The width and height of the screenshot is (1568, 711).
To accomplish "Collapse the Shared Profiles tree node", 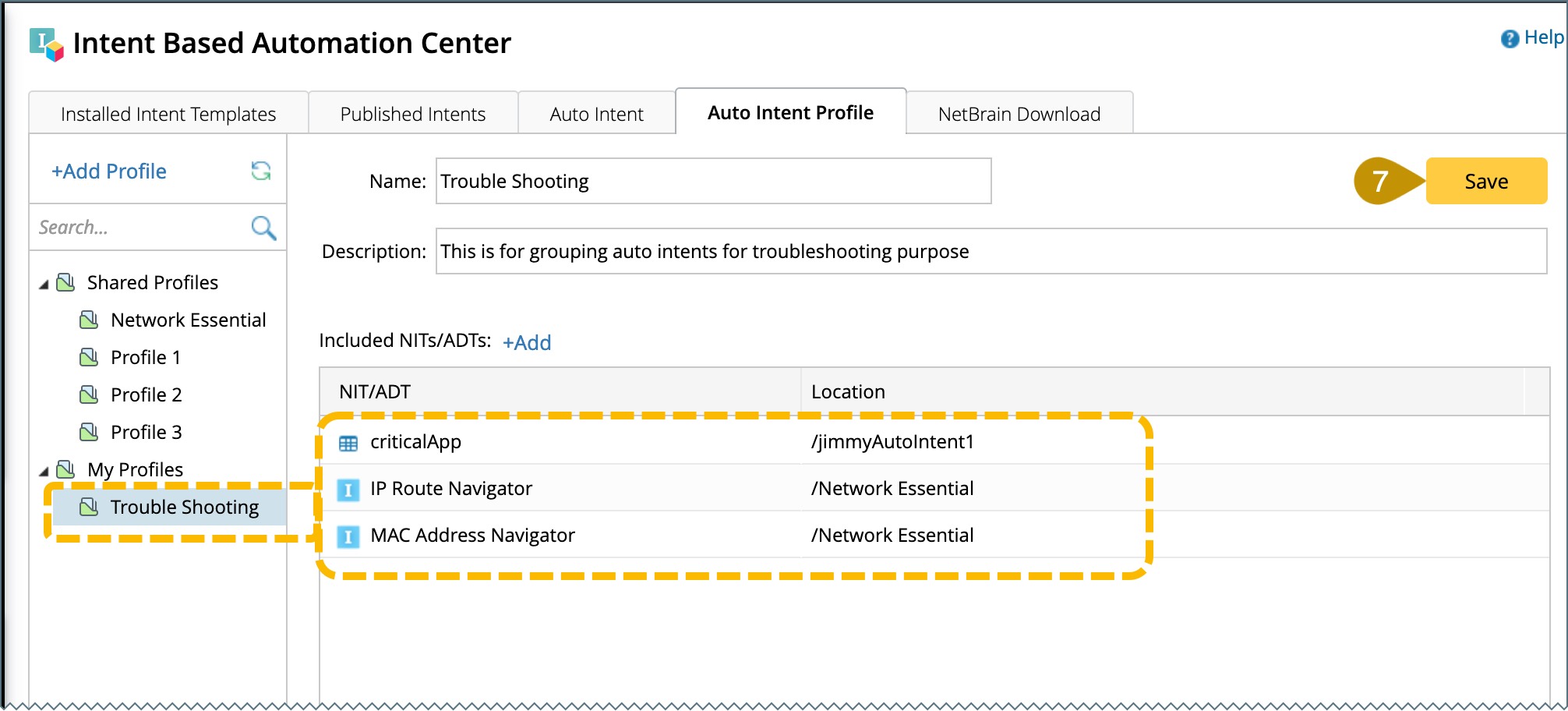I will tap(44, 285).
